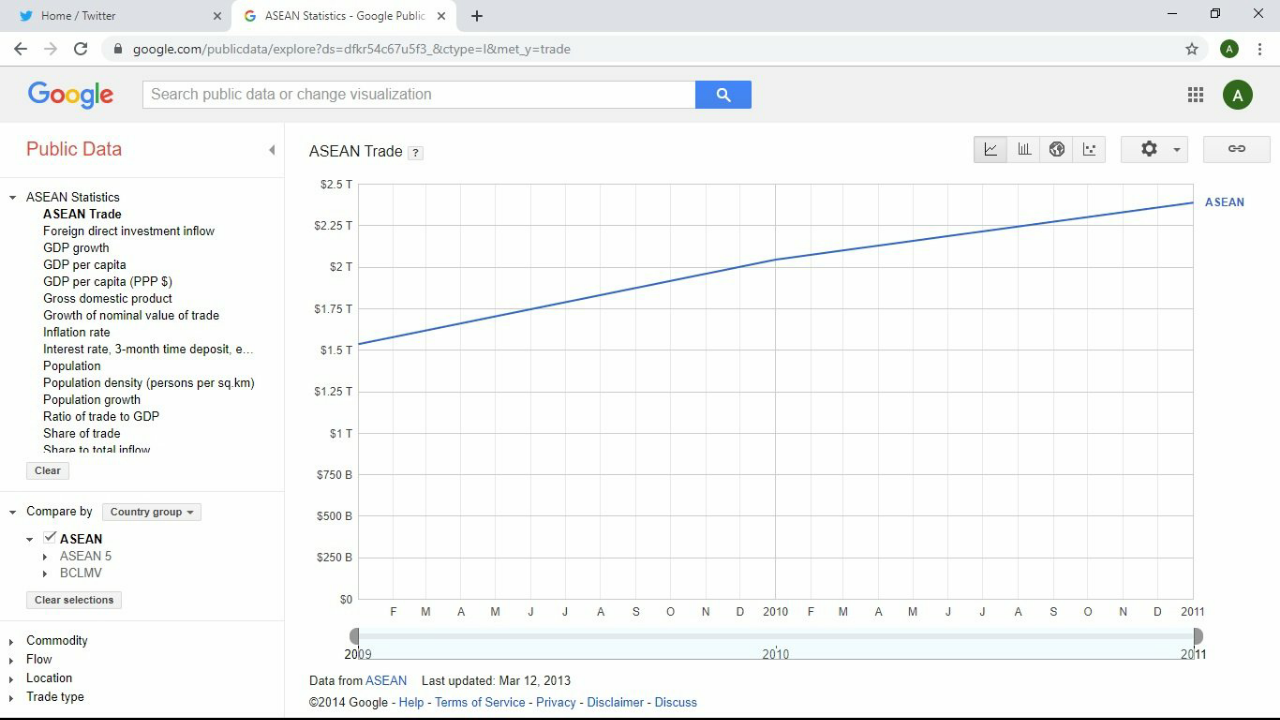Expand the BCLMV group
Viewport: 1280px width, 720px height.
(x=45, y=574)
